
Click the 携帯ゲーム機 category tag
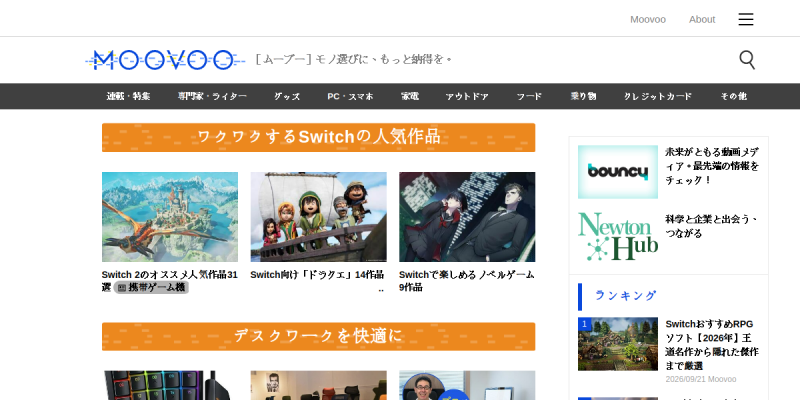152,288
